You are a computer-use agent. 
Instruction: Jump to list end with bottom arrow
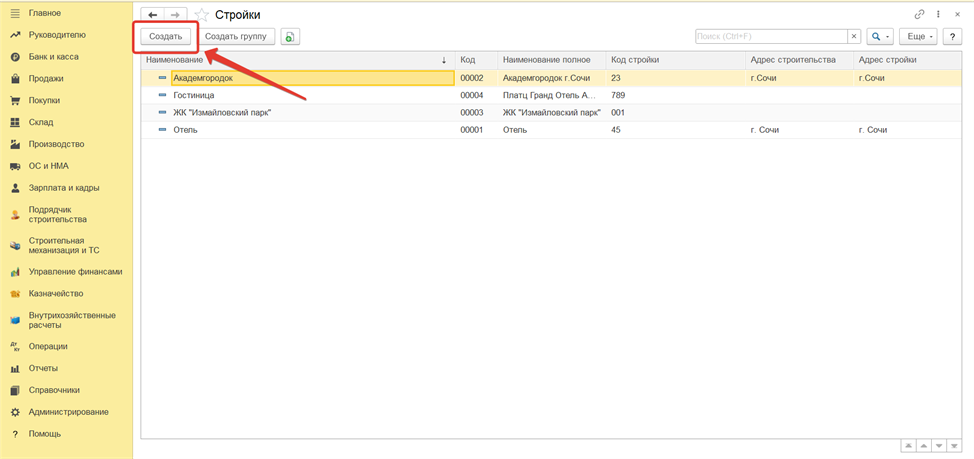coord(954,446)
